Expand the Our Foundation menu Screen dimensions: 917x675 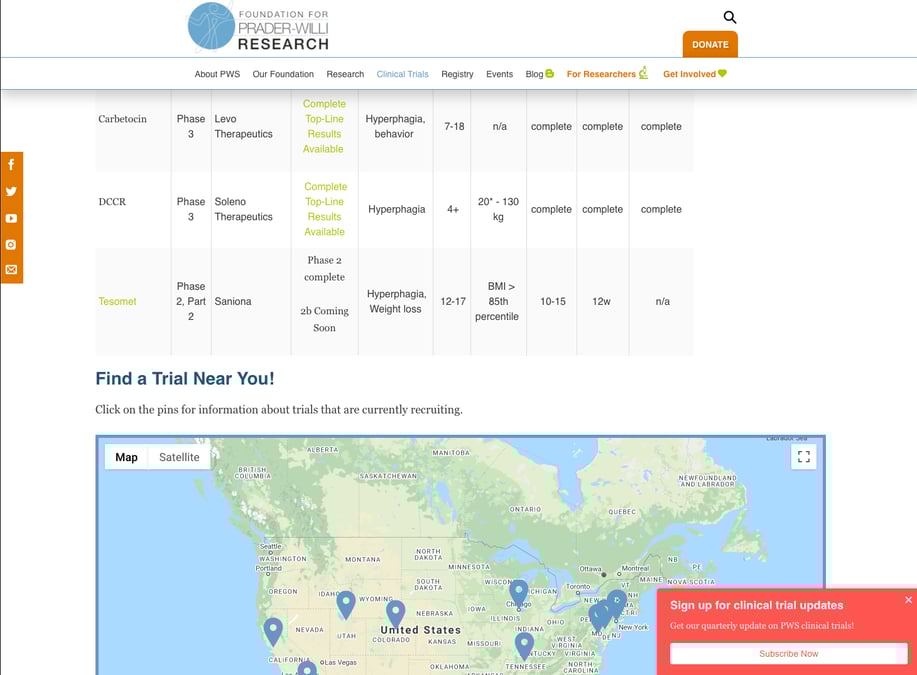(283, 74)
